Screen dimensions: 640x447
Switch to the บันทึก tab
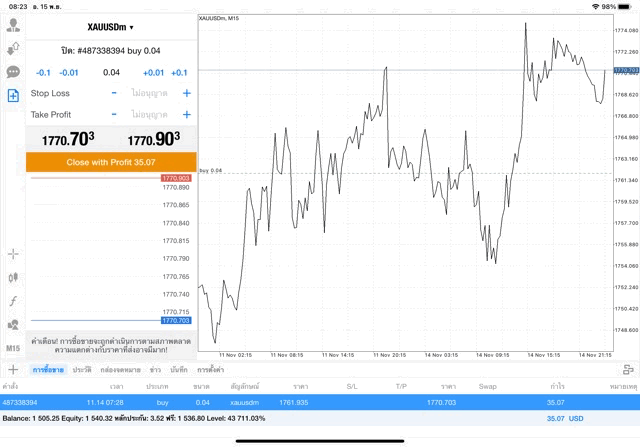[x=179, y=370]
